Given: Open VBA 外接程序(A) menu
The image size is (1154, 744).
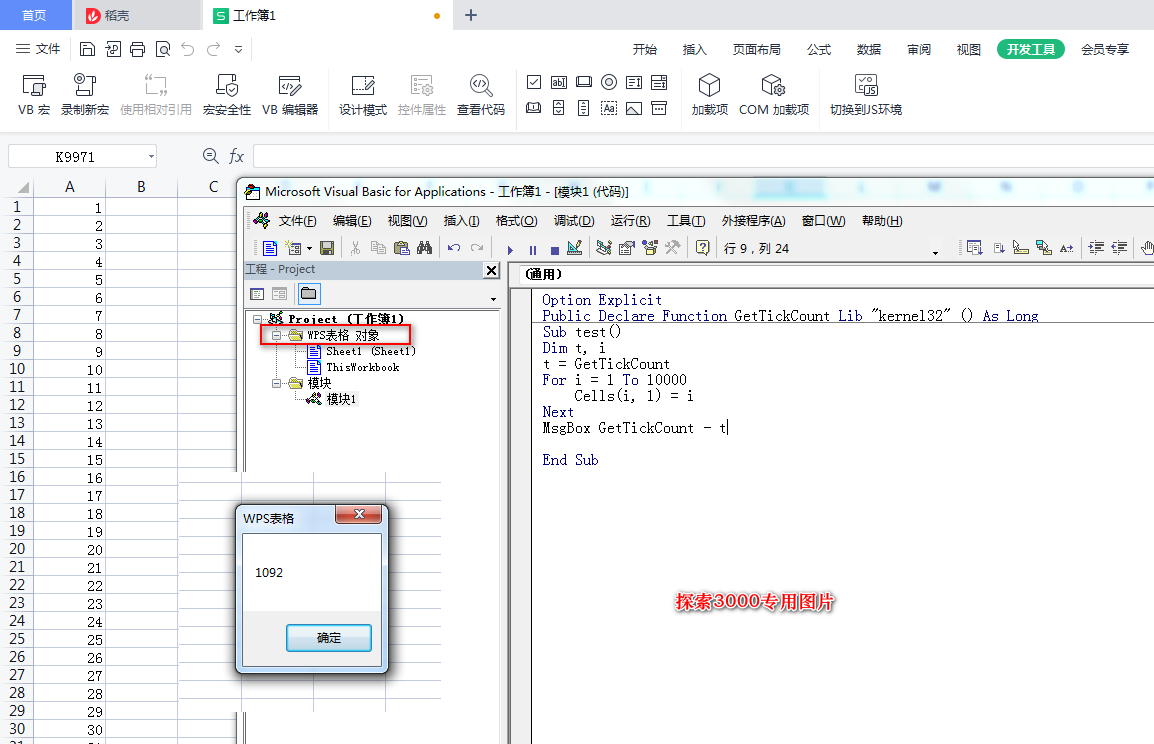Looking at the screenshot, I should pyautogui.click(x=753, y=221).
